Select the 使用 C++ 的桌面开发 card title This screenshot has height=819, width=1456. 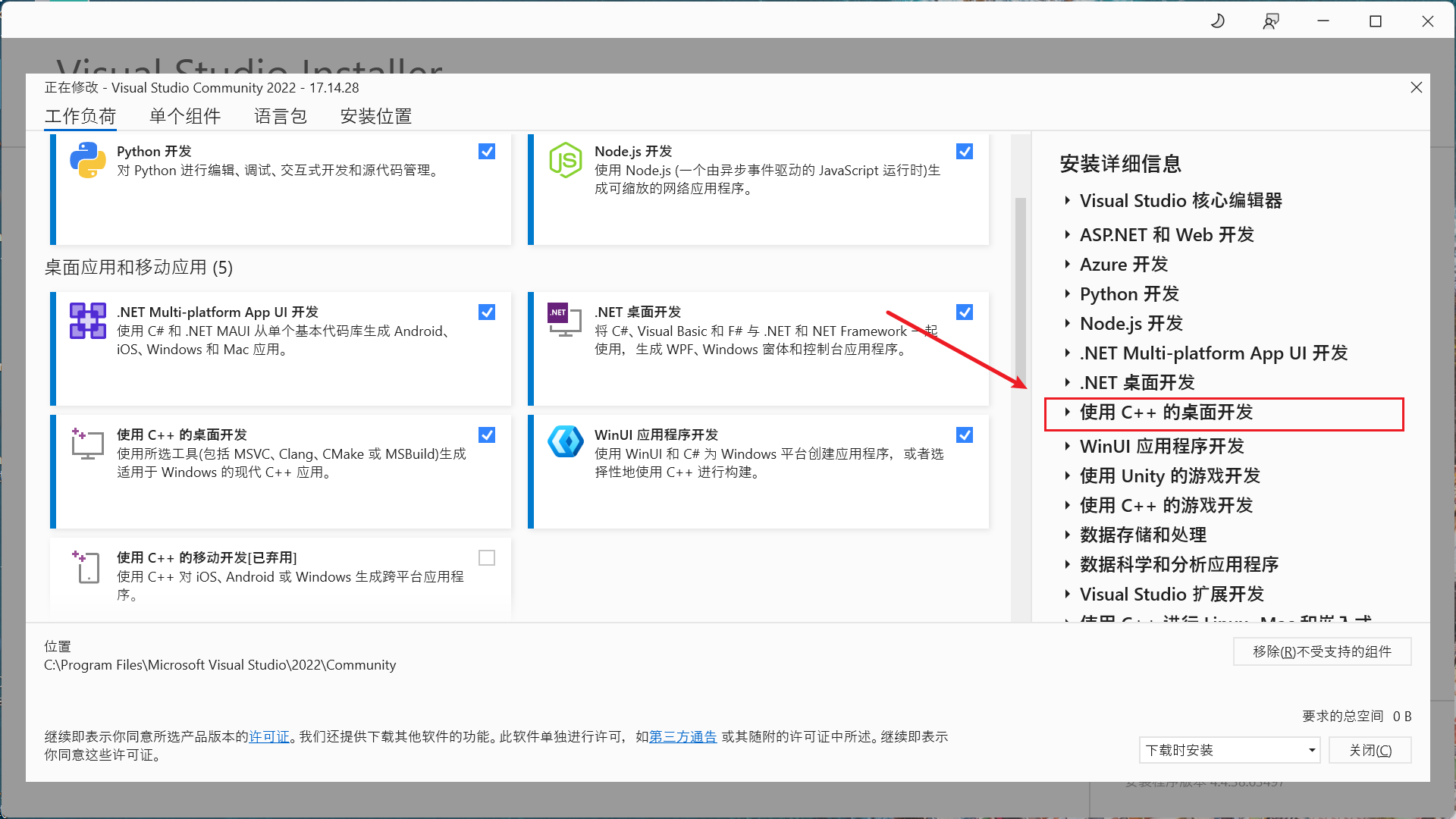(182, 435)
